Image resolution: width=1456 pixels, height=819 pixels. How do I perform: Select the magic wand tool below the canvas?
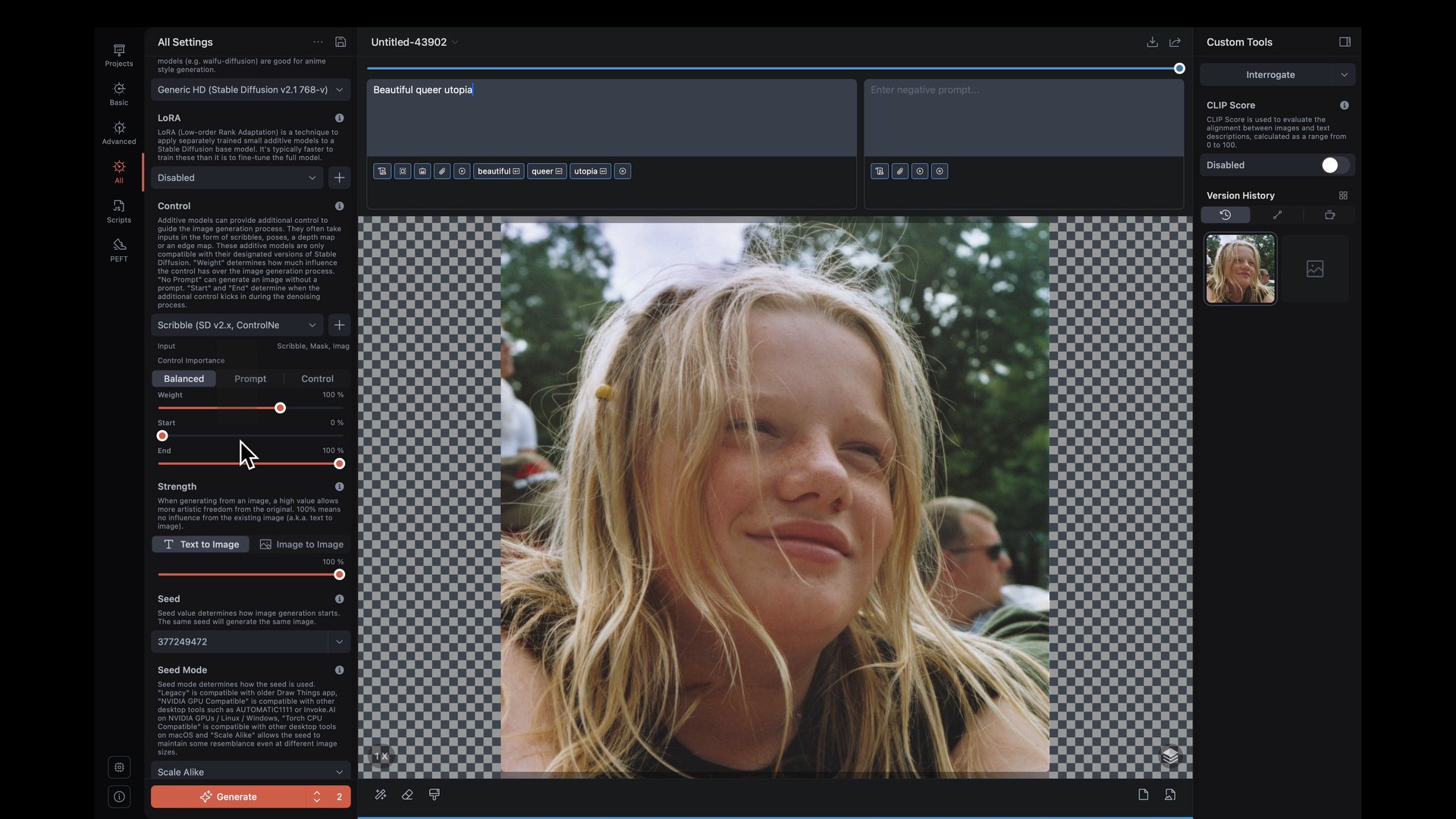click(381, 795)
